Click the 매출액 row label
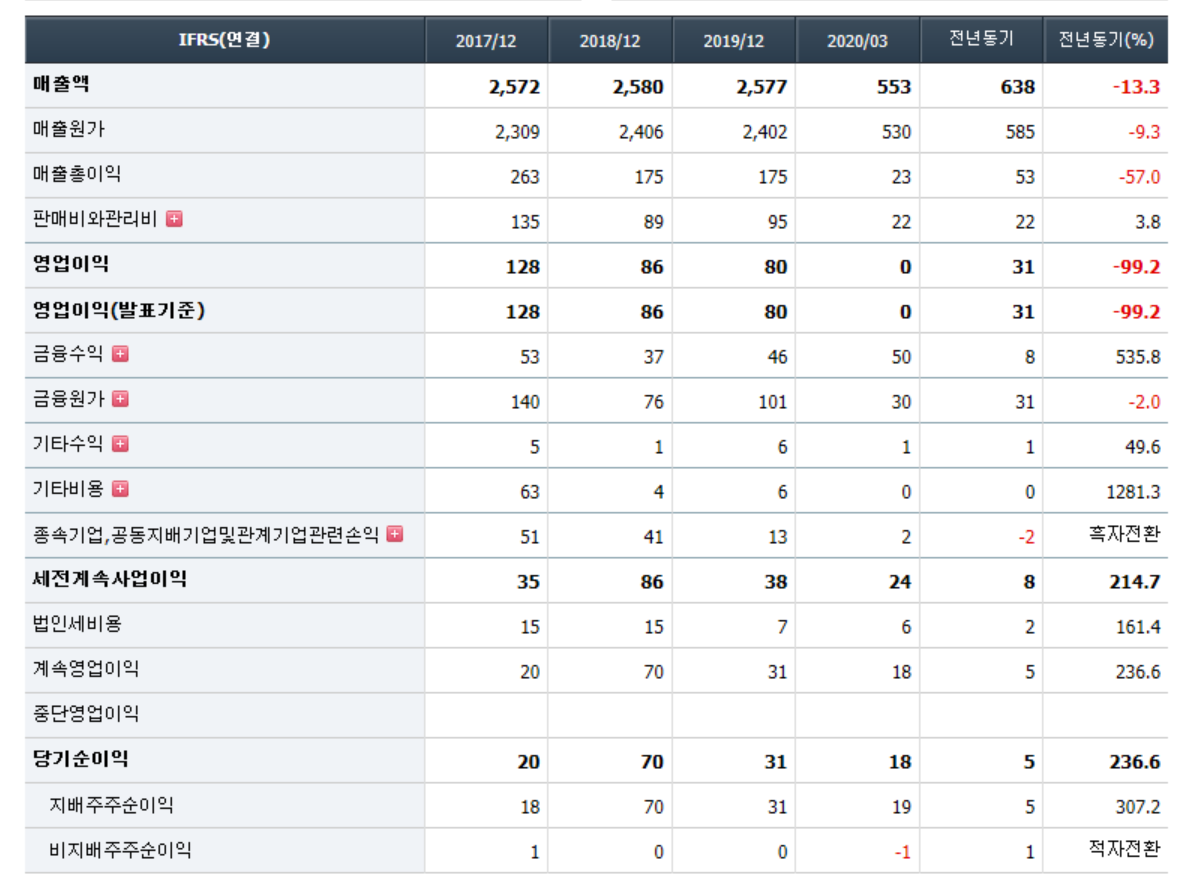This screenshot has height=889, width=1188. point(61,84)
